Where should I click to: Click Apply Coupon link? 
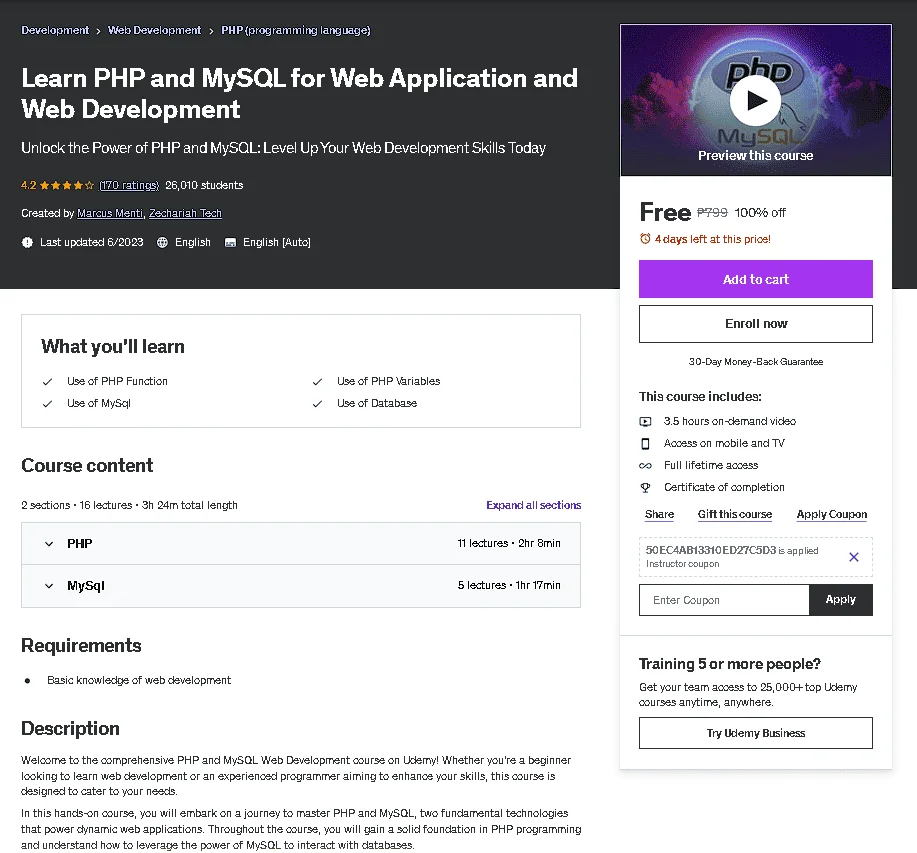(x=832, y=514)
